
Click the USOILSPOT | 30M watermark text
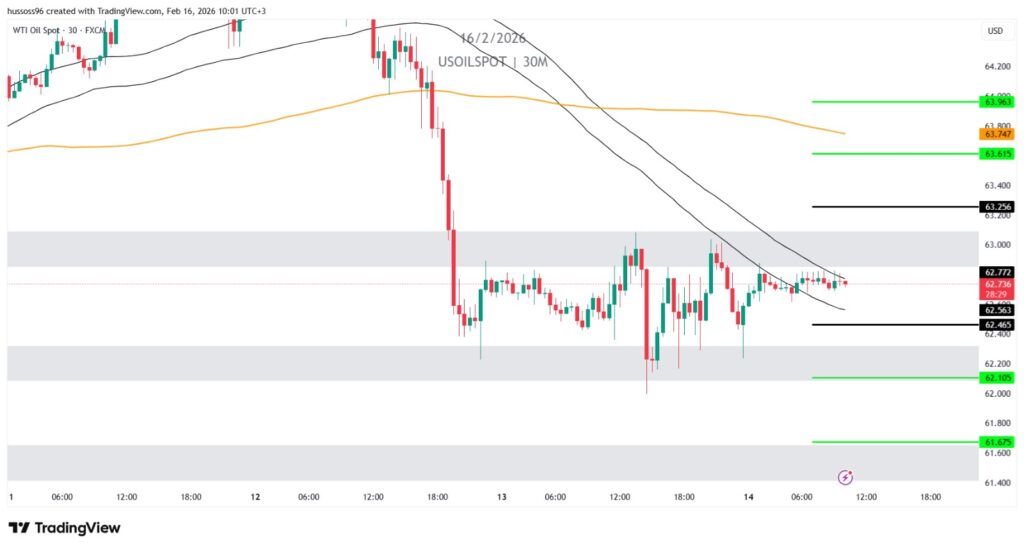click(x=493, y=62)
